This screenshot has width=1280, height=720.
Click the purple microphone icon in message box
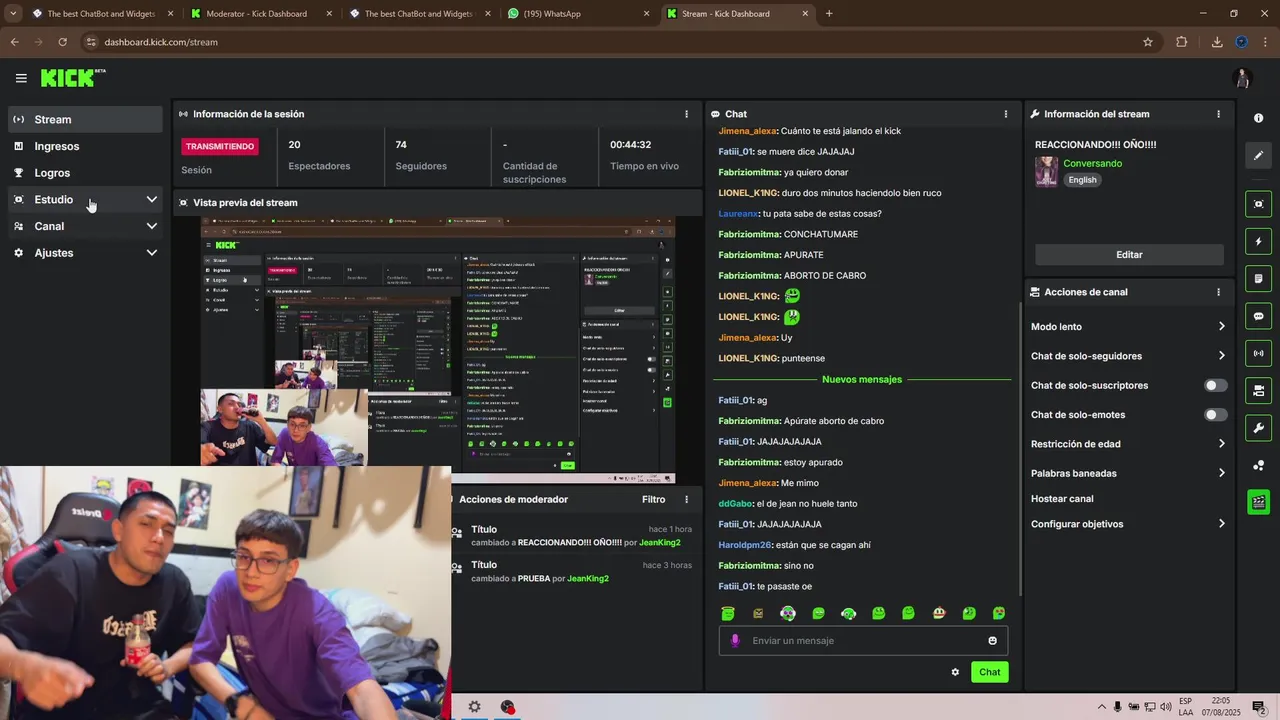[x=735, y=641]
